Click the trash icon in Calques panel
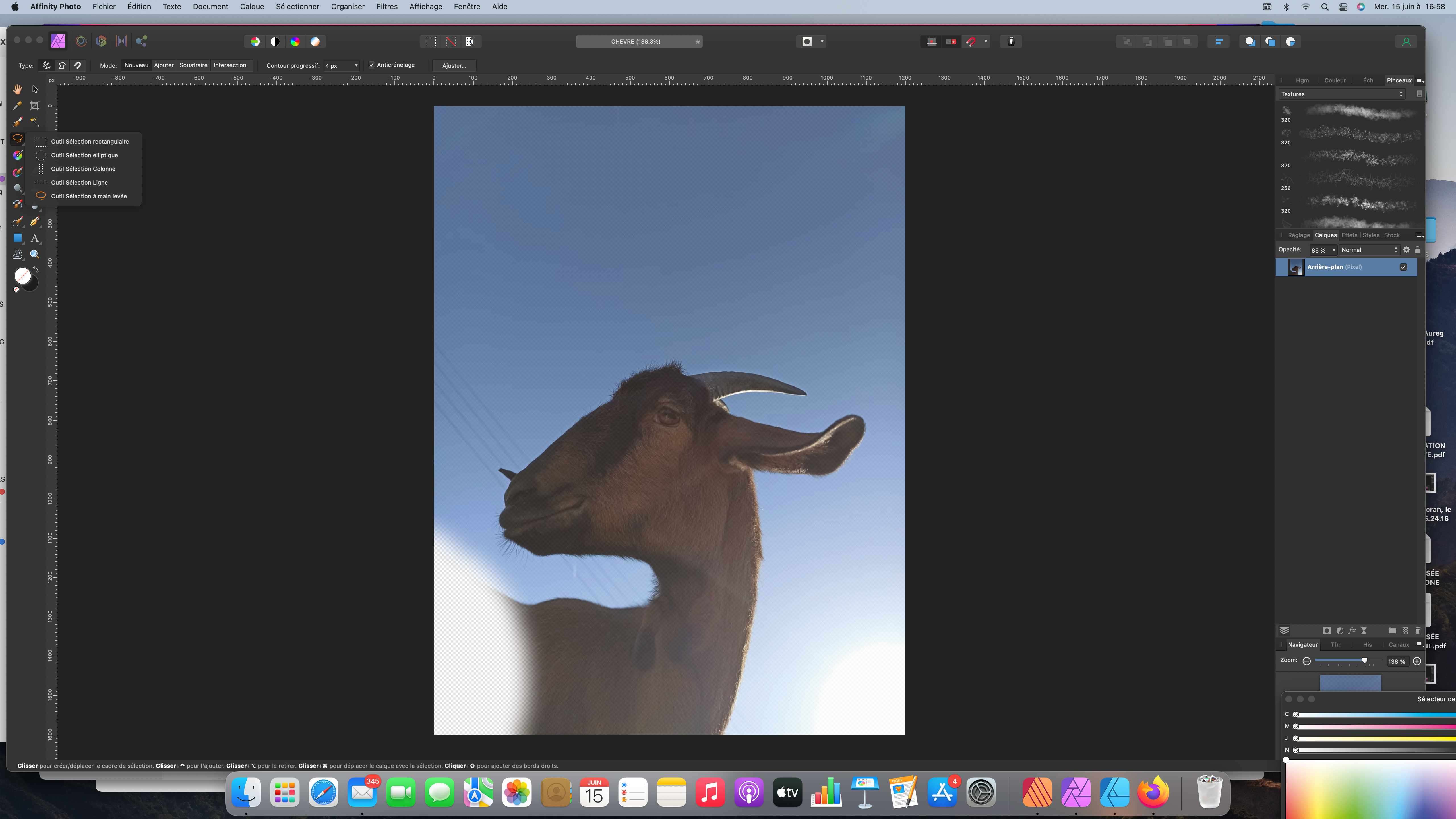Screen dimensions: 1456x819 click(1418, 631)
